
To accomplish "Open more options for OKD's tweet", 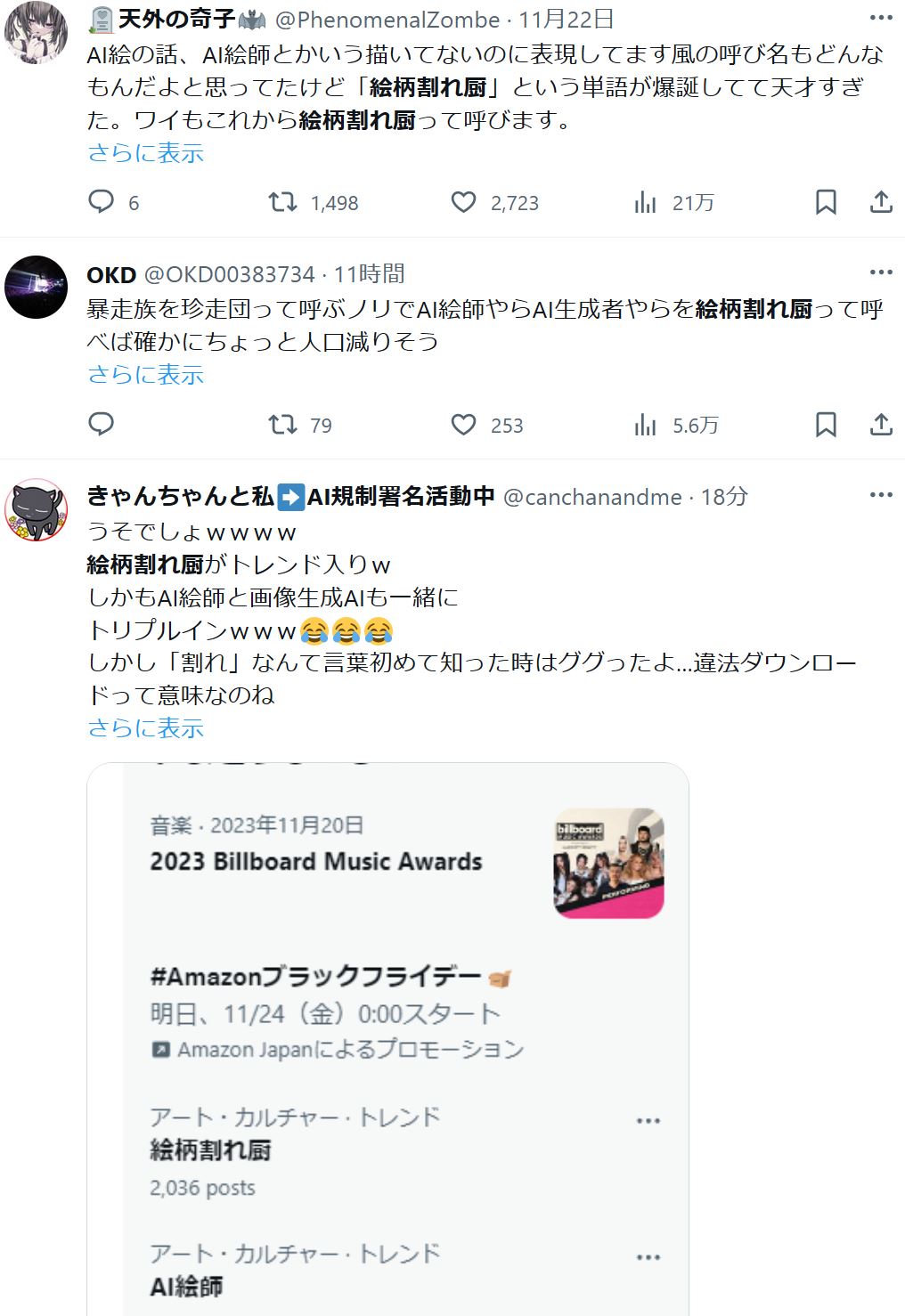I will tap(881, 272).
